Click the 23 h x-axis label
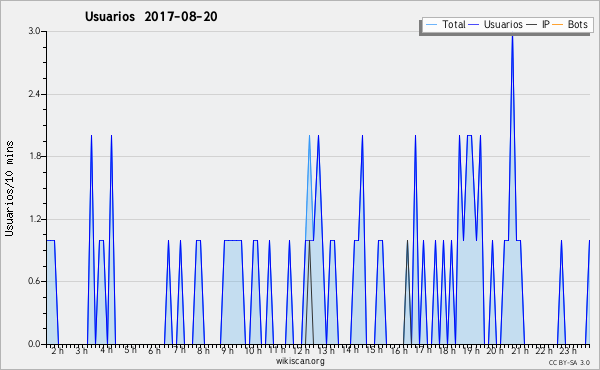The width and height of the screenshot is (600, 370). [x=568, y=350]
